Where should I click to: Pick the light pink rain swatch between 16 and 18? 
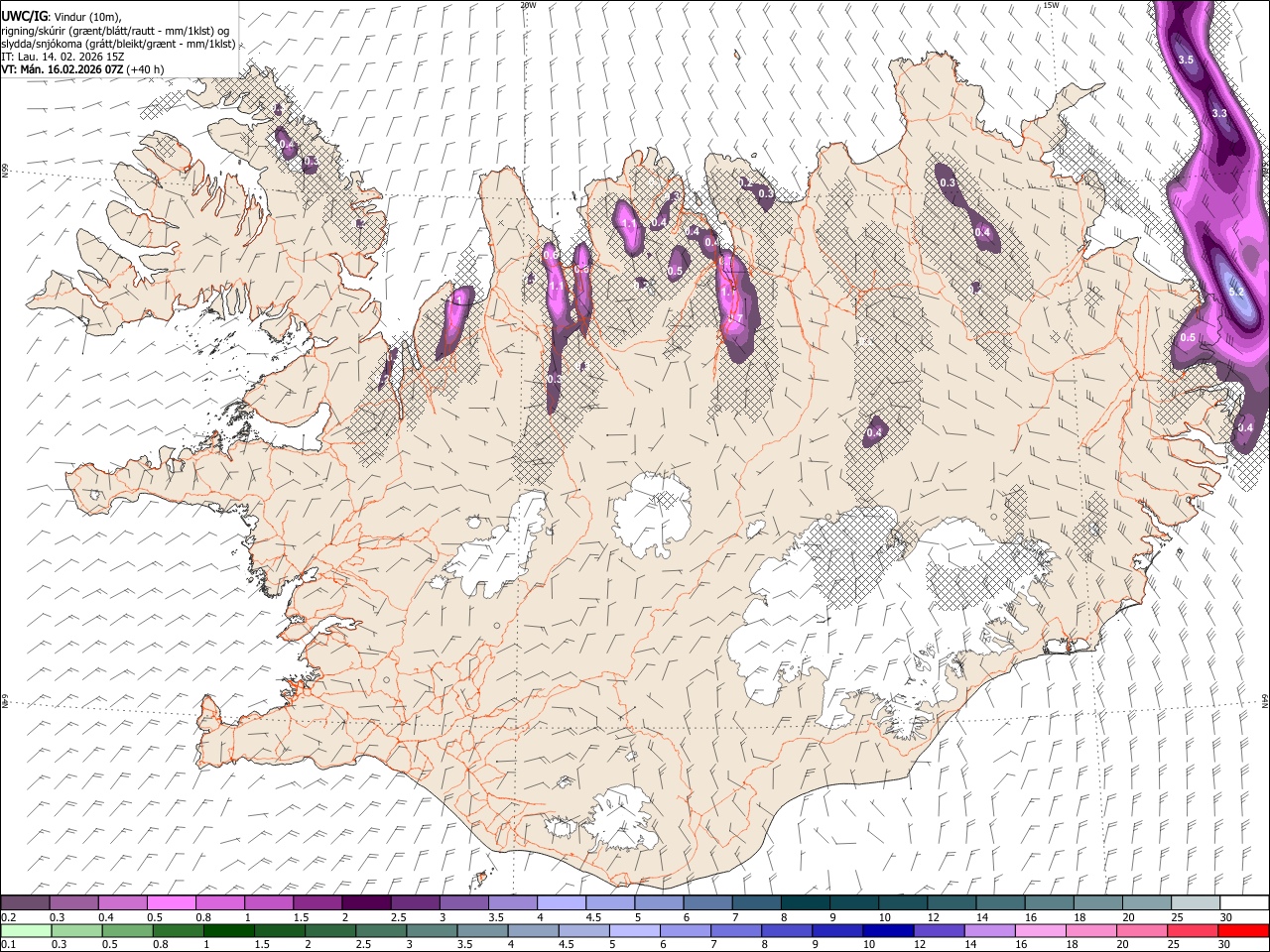tap(1043, 930)
